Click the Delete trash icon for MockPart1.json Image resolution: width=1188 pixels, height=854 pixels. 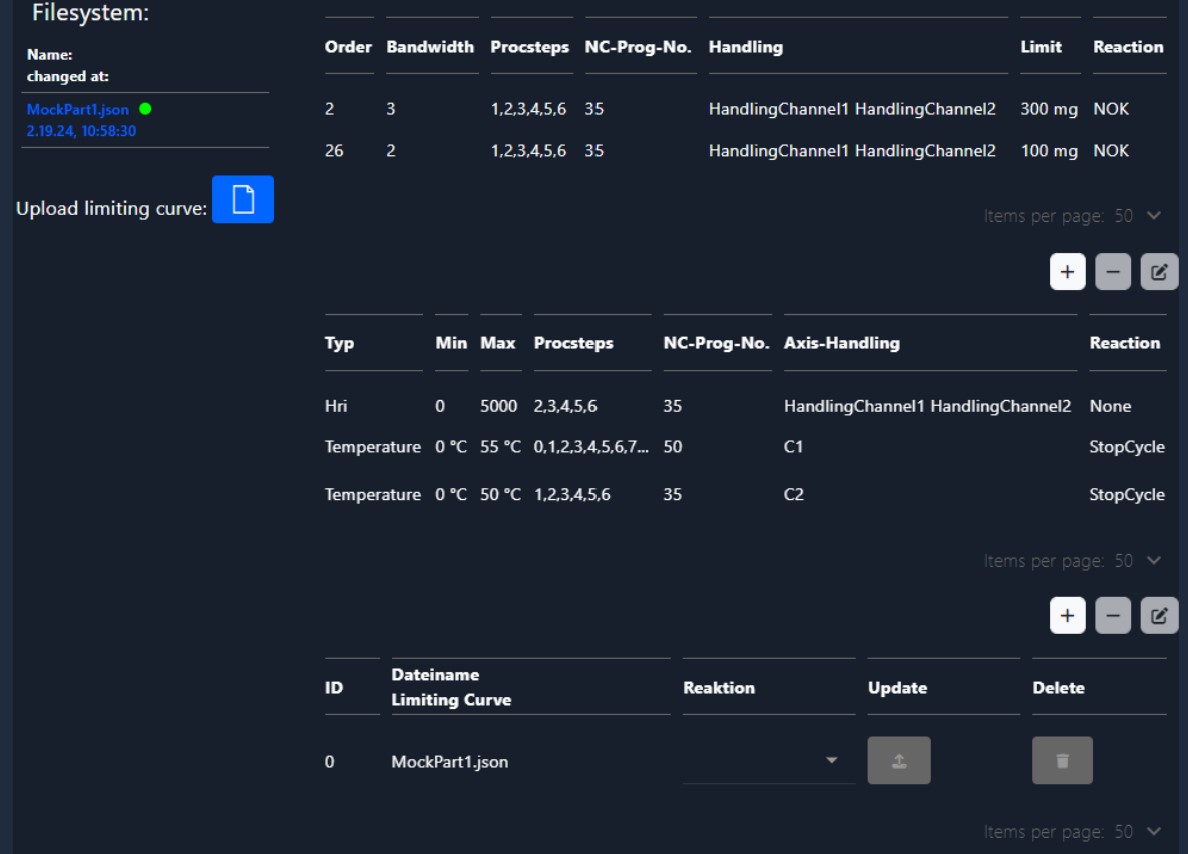pos(1062,761)
